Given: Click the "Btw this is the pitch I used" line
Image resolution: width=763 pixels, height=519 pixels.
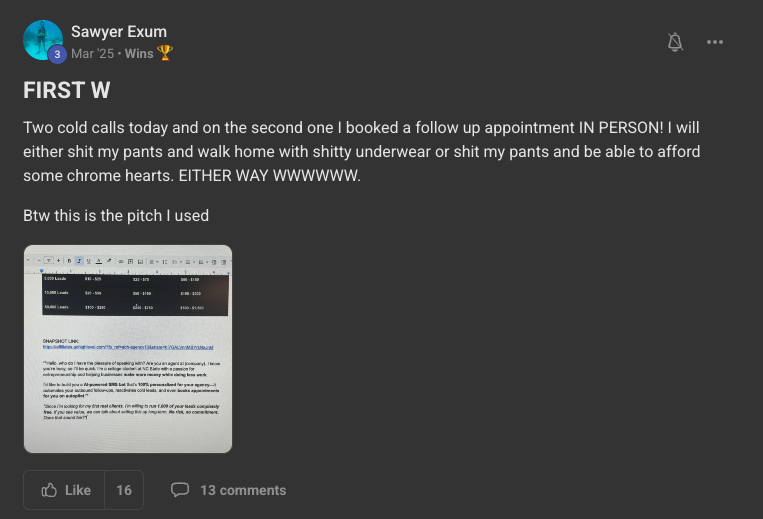Looking at the screenshot, I should coord(116,215).
